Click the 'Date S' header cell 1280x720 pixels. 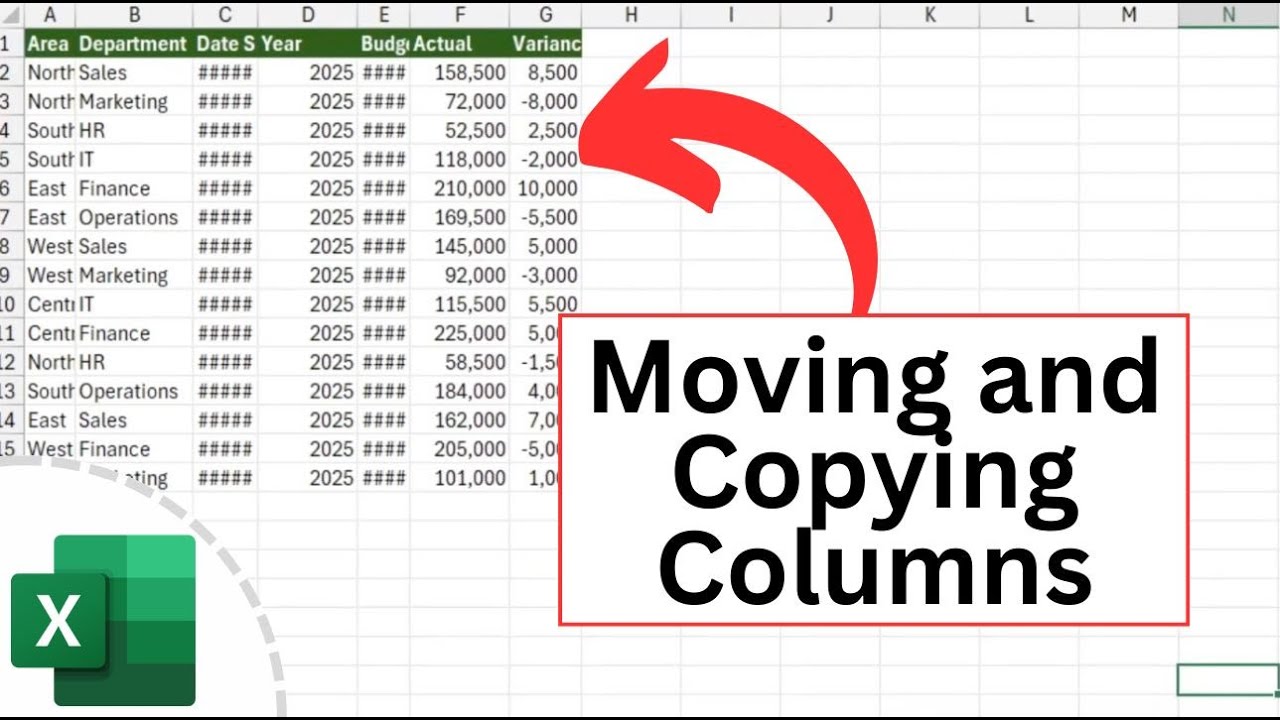coord(225,43)
